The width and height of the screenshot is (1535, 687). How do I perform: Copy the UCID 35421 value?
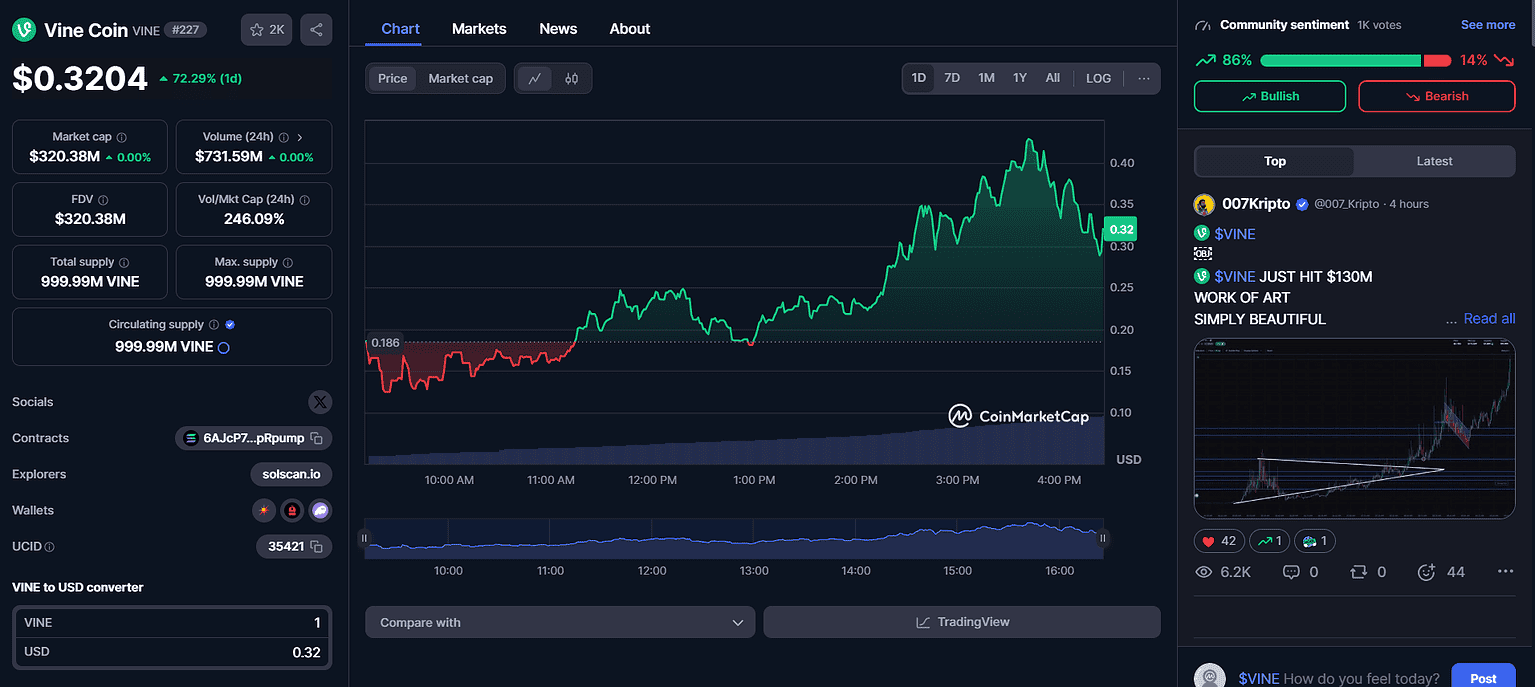(316, 547)
